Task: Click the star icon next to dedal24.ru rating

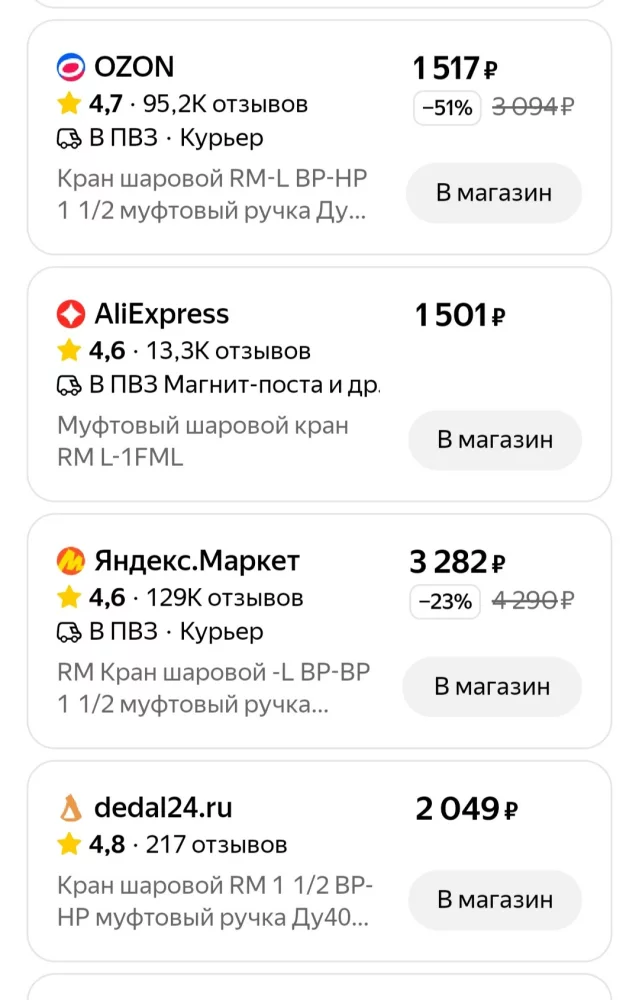Action: (69, 844)
